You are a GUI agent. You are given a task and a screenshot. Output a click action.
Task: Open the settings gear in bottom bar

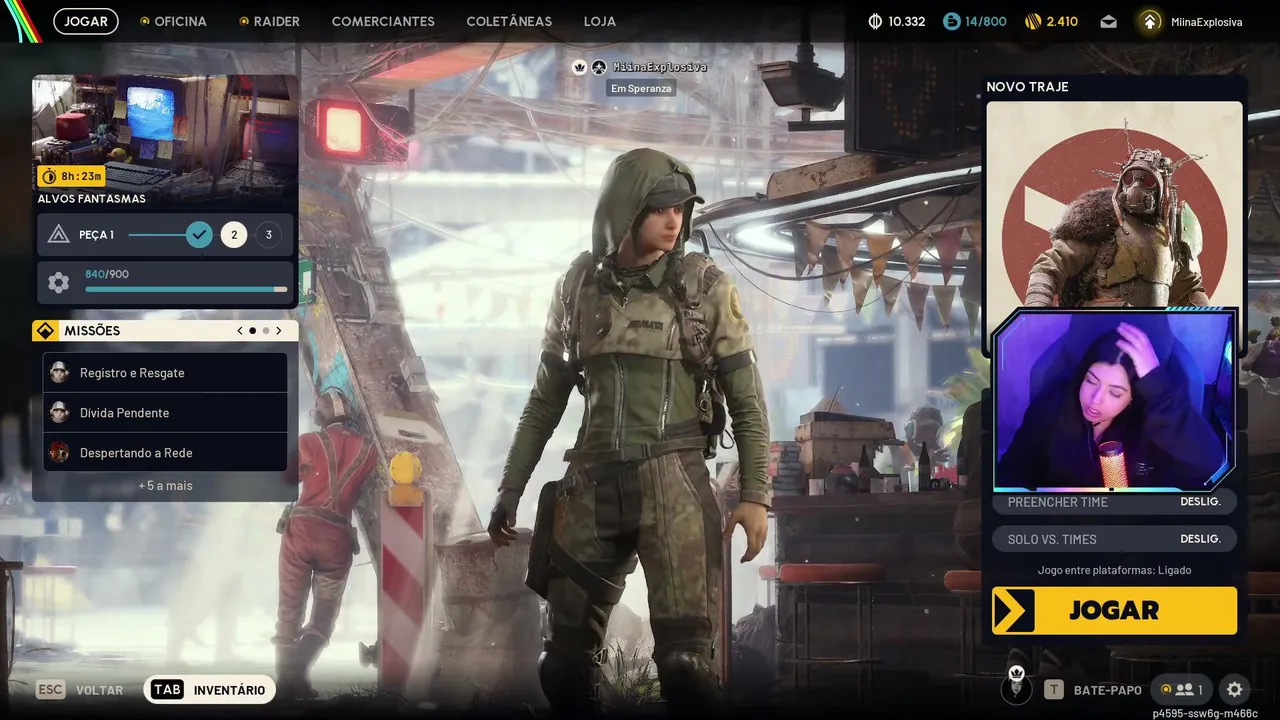coord(1235,690)
